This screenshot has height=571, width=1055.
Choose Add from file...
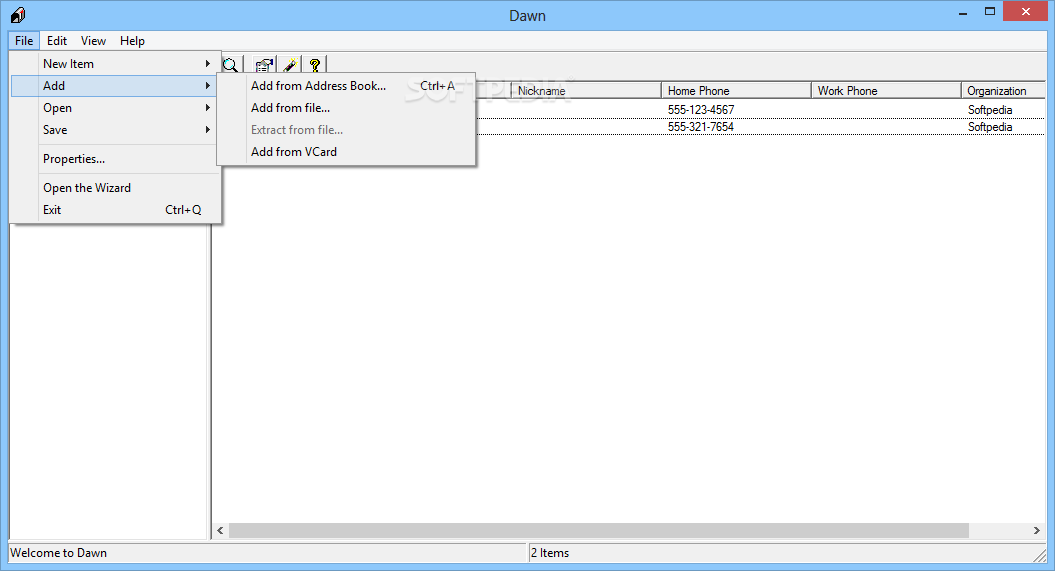coord(346,108)
